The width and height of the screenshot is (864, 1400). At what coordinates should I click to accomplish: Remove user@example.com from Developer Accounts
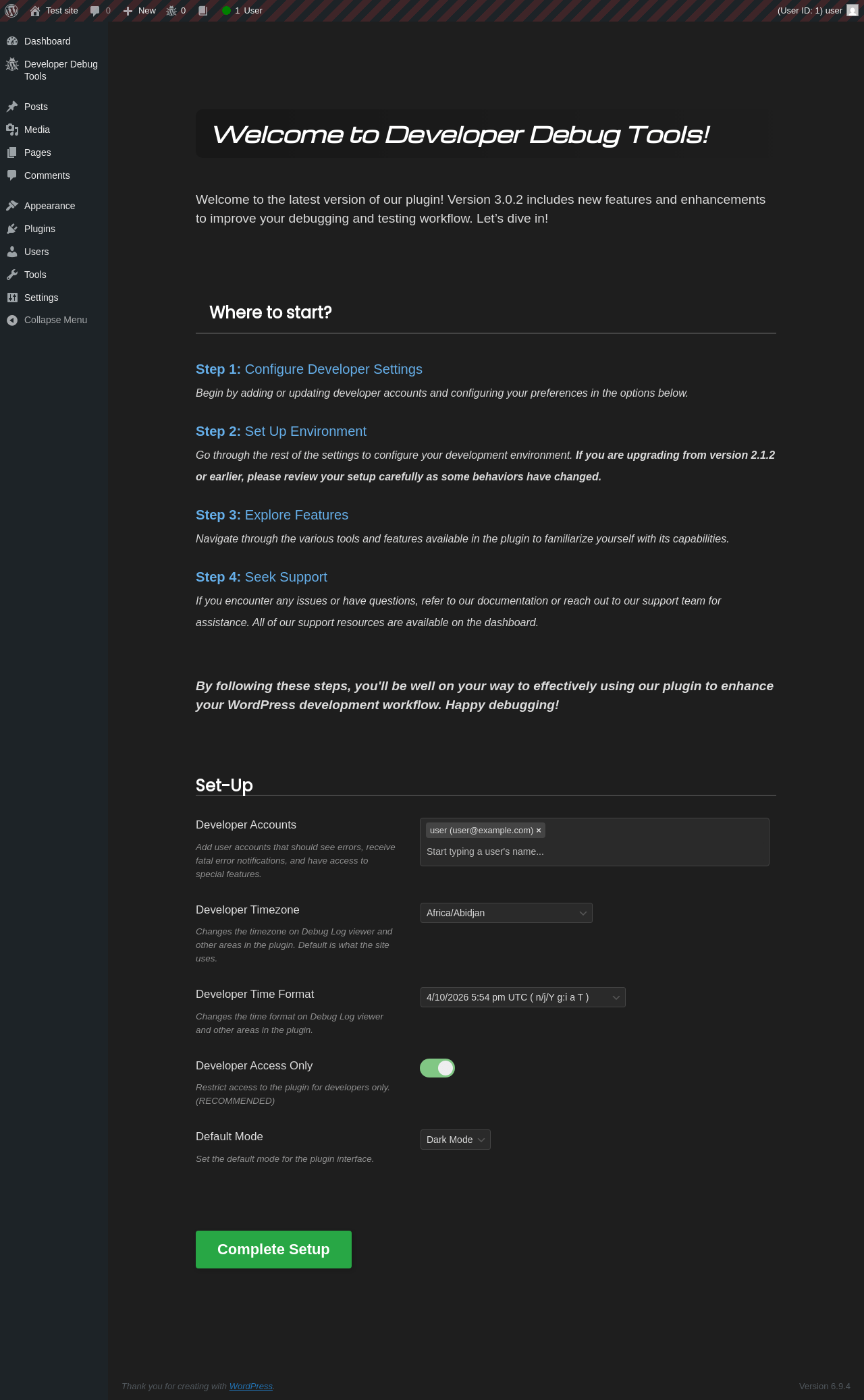click(x=539, y=831)
